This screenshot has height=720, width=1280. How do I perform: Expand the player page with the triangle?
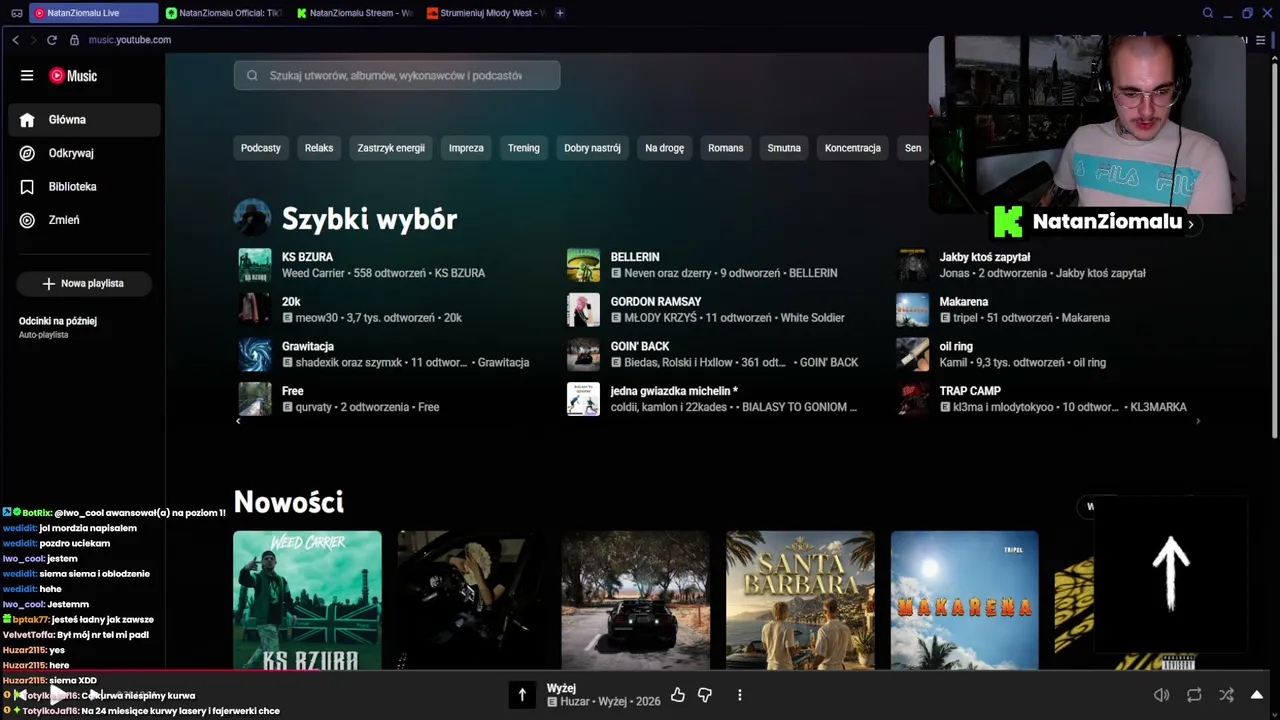click(x=1257, y=695)
